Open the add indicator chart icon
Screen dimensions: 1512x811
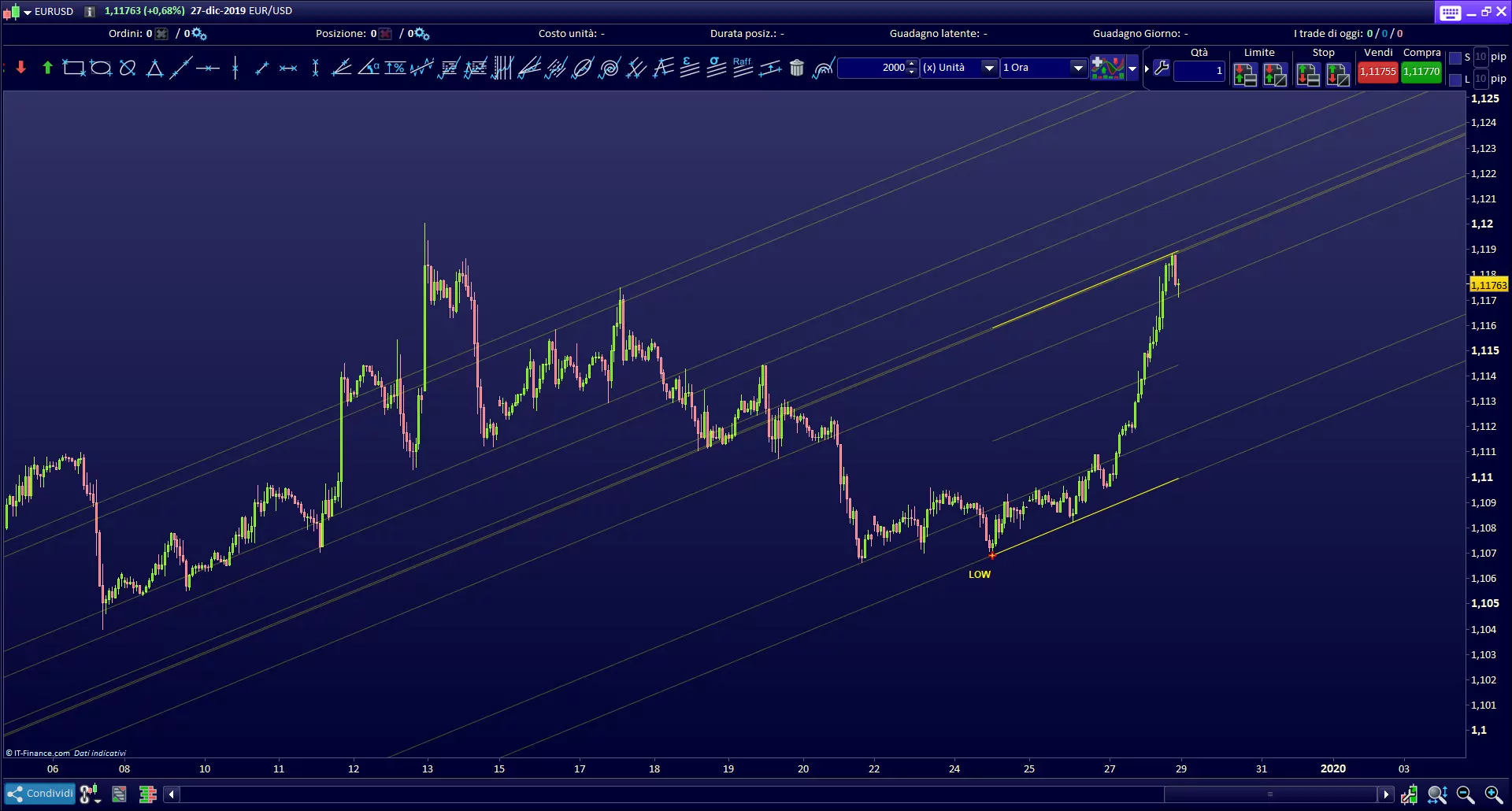[1108, 68]
